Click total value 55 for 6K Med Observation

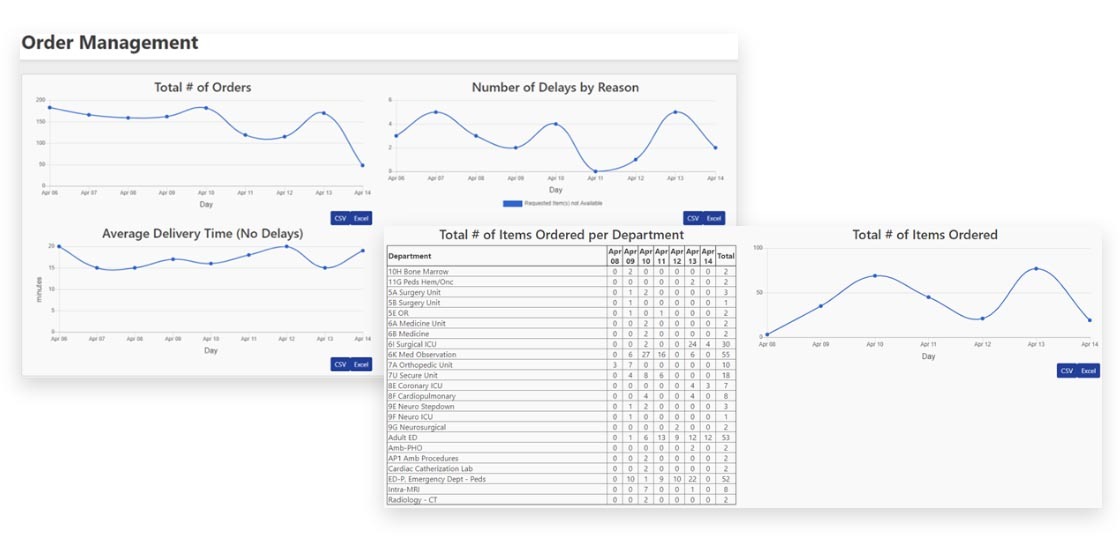(726, 354)
